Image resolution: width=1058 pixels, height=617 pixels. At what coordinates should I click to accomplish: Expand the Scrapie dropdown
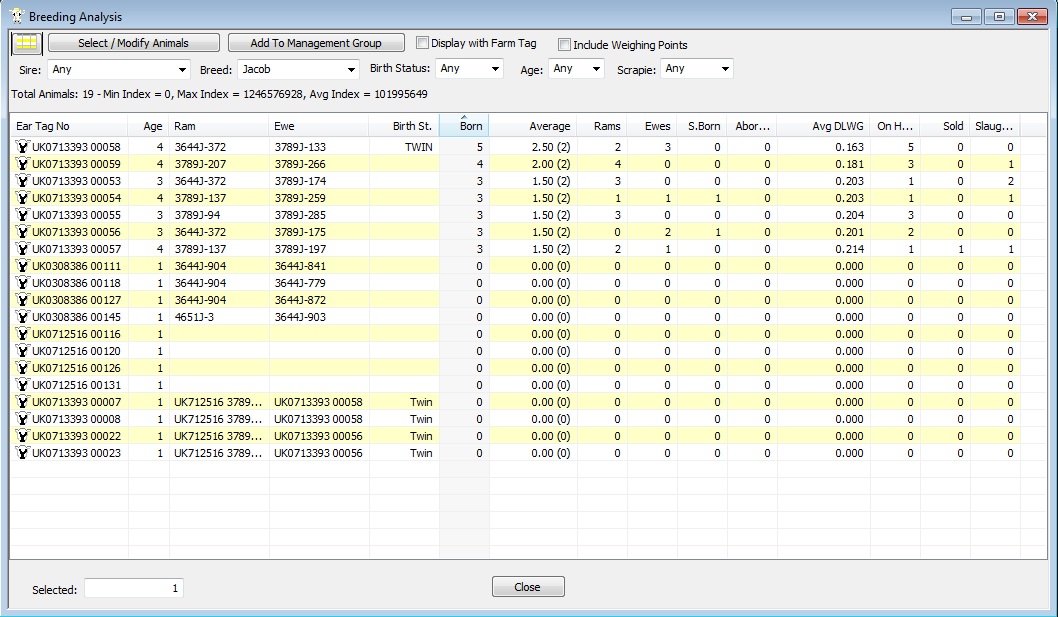696,69
